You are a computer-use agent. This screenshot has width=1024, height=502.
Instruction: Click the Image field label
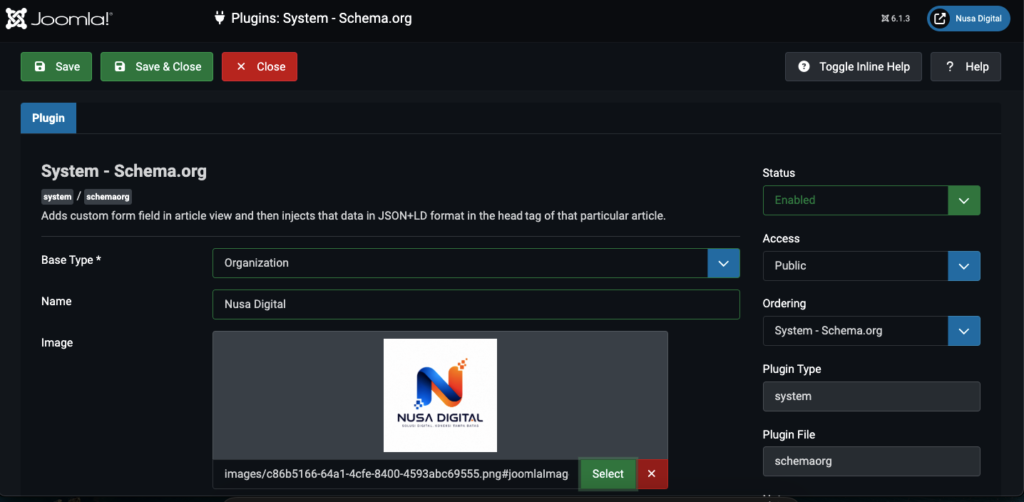pos(57,343)
